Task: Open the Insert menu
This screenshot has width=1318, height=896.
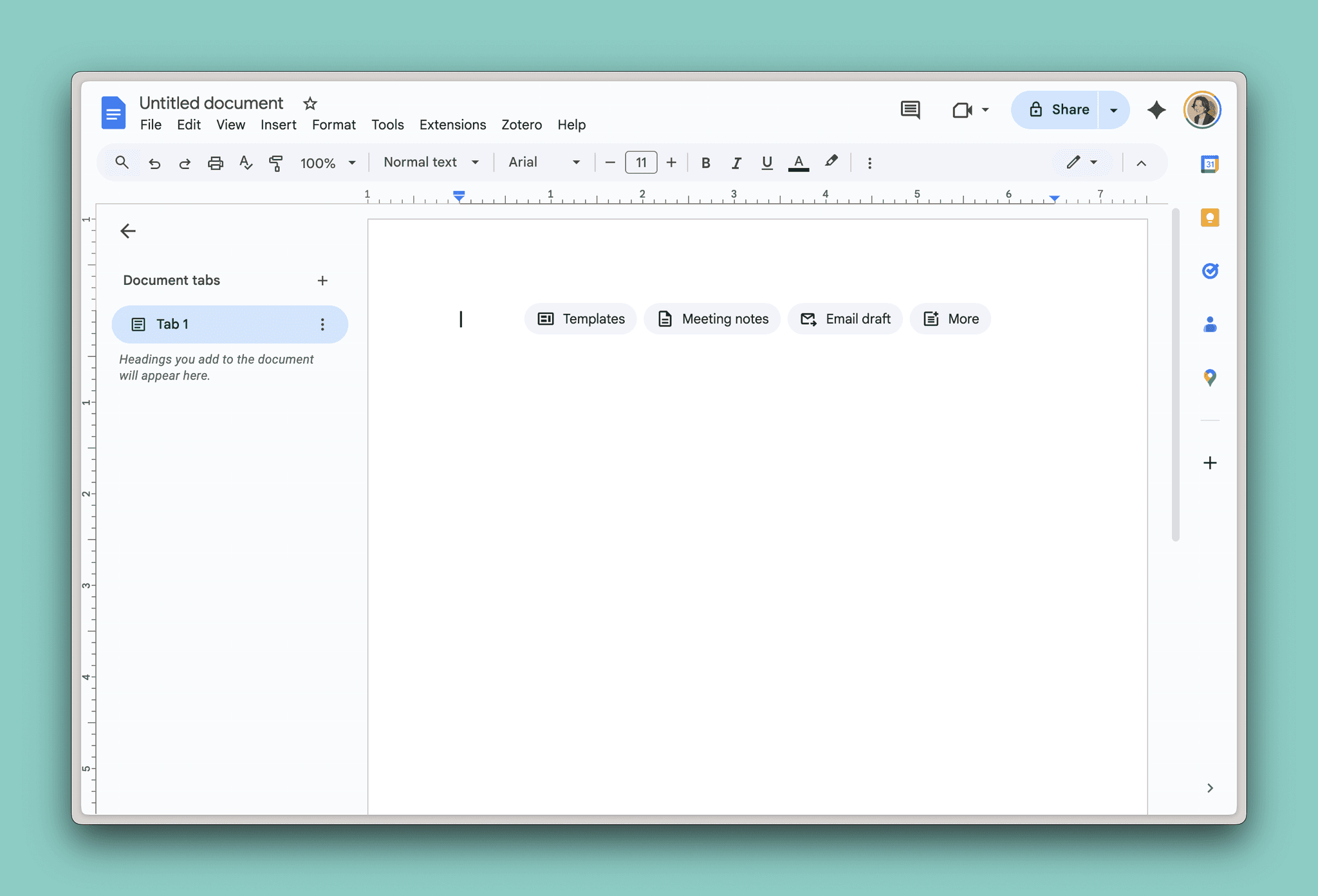Action: [278, 125]
